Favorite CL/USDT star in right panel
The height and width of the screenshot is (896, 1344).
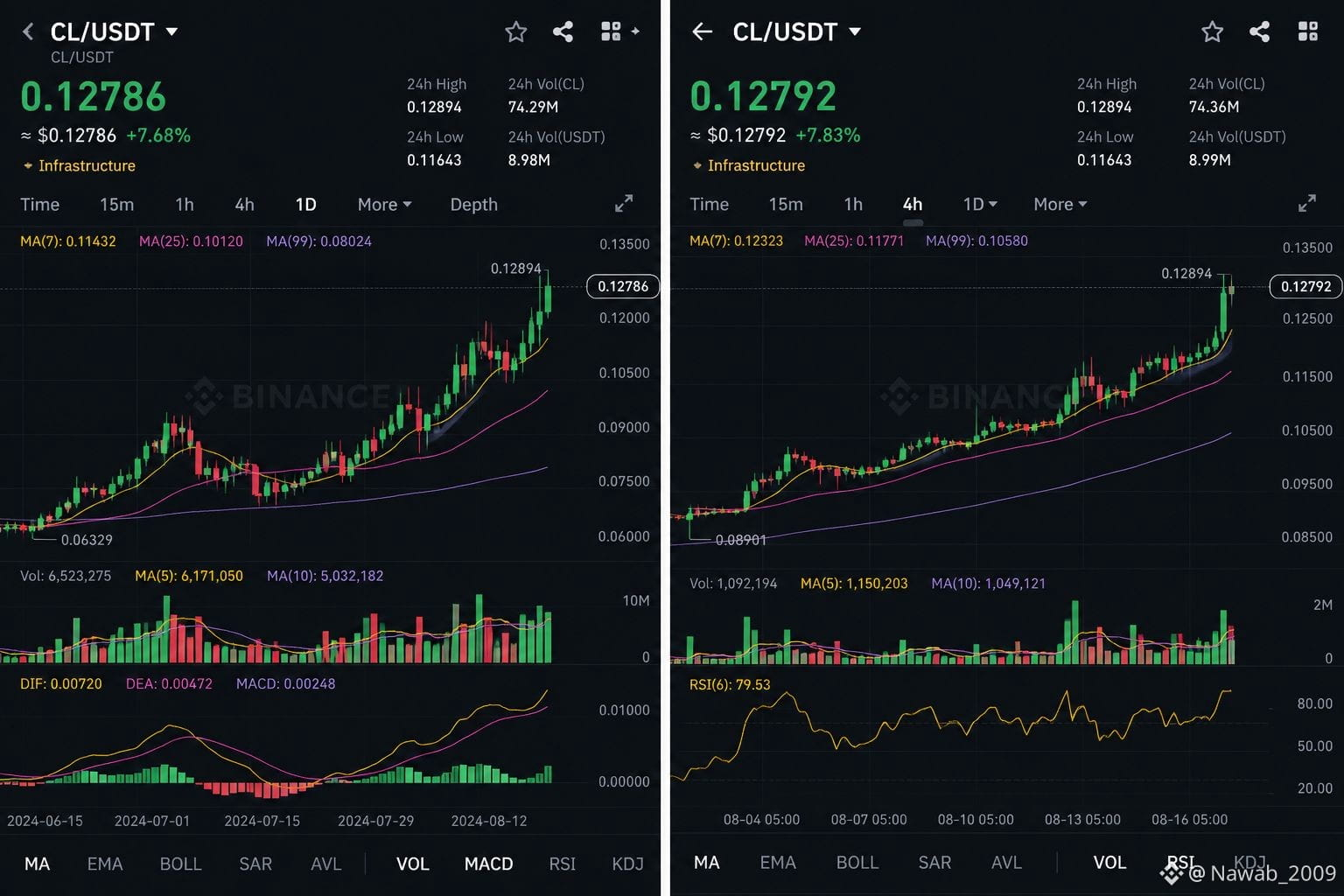[1212, 32]
